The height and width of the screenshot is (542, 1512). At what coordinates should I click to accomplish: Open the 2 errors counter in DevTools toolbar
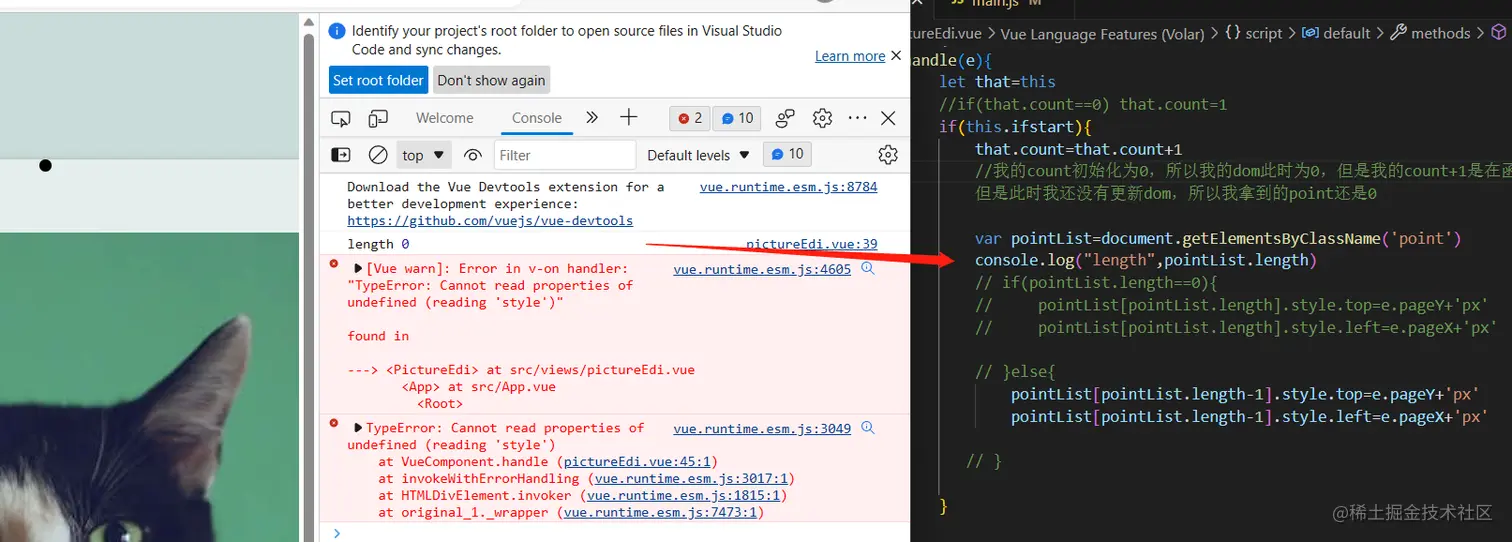click(690, 118)
